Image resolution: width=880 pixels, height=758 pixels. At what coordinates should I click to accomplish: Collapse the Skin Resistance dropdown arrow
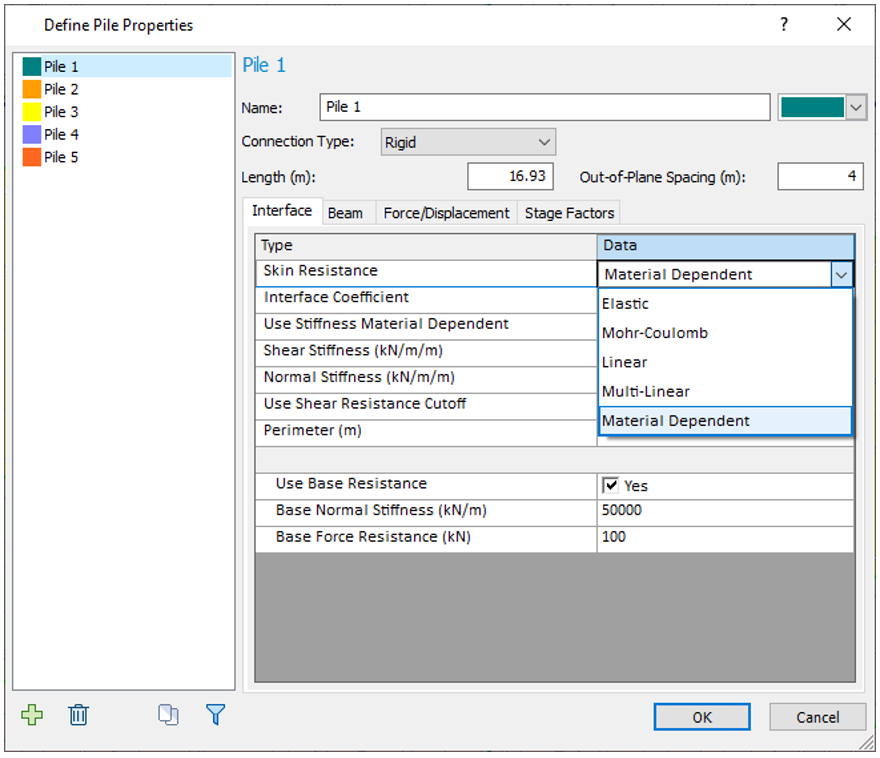coord(841,275)
